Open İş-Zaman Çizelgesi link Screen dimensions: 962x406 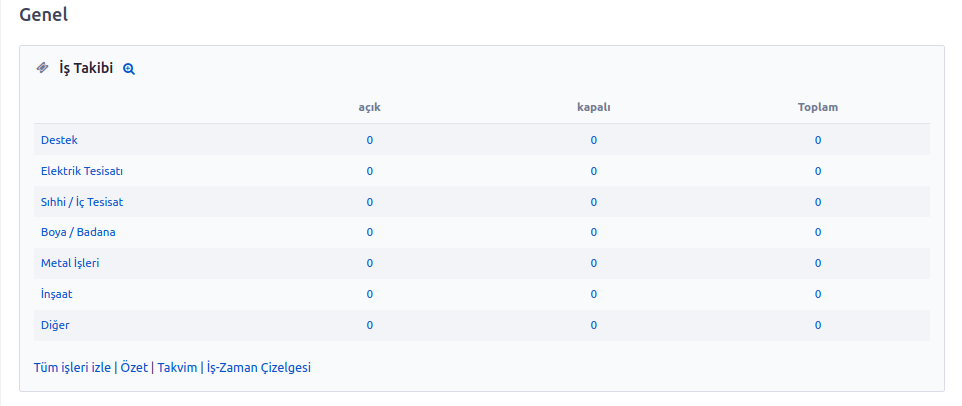click(x=259, y=368)
